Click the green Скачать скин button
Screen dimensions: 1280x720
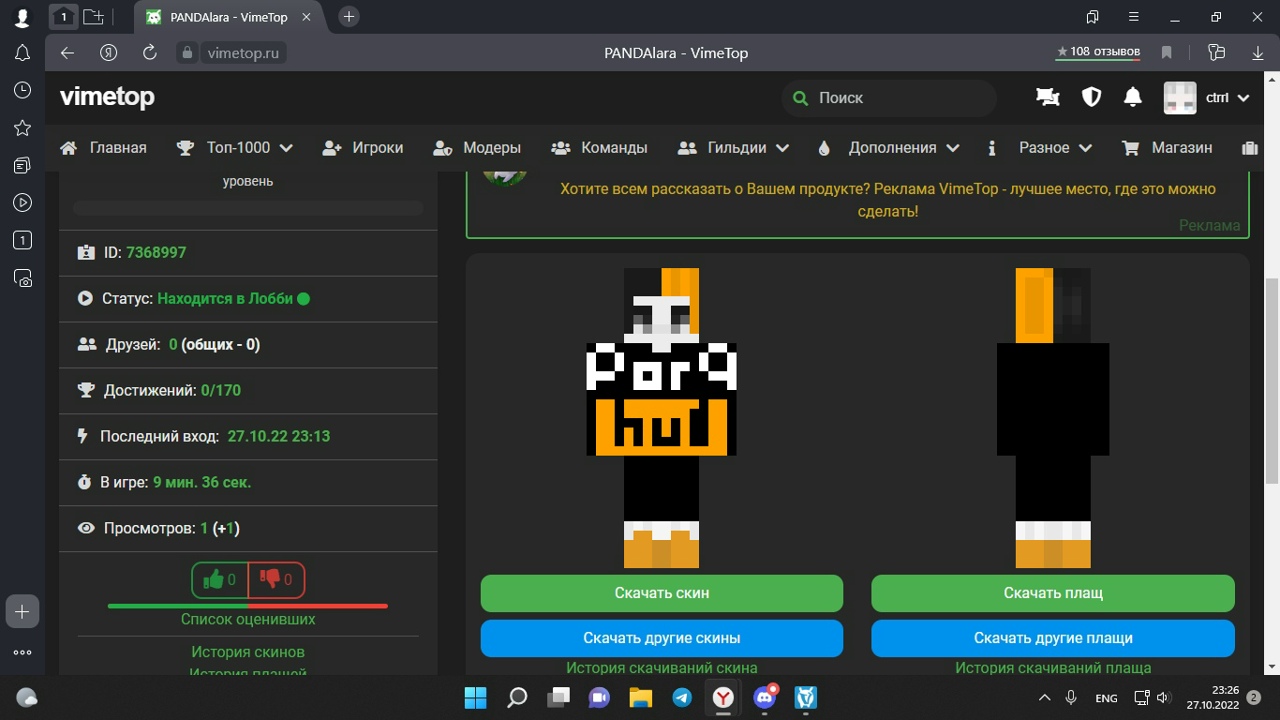click(x=661, y=593)
